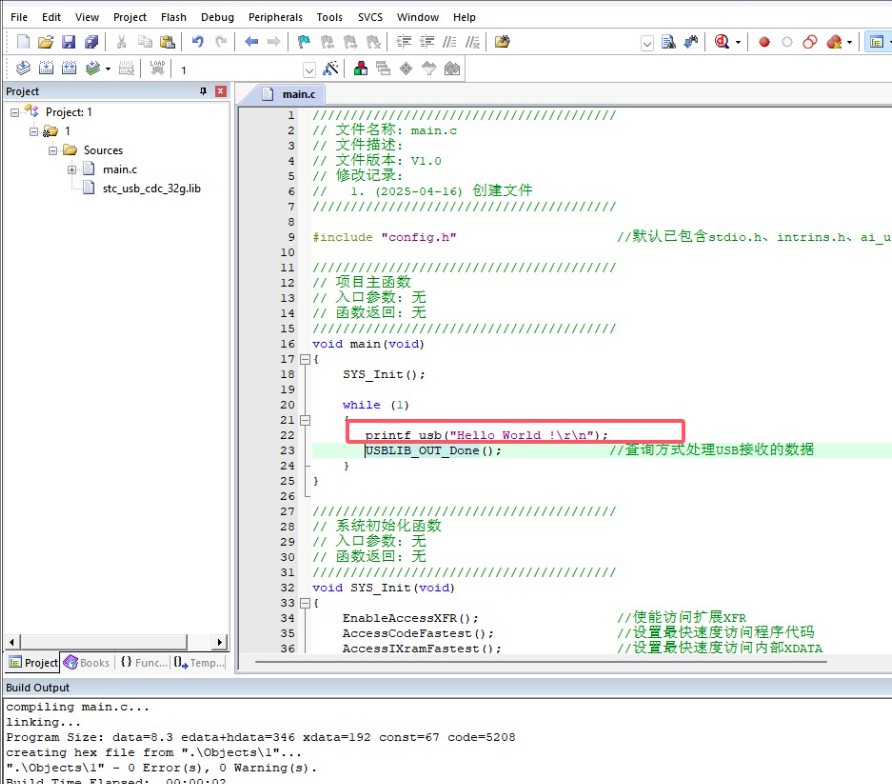892x784 pixels.
Task: Save the current file with the floppy icon
Action: coord(68,42)
